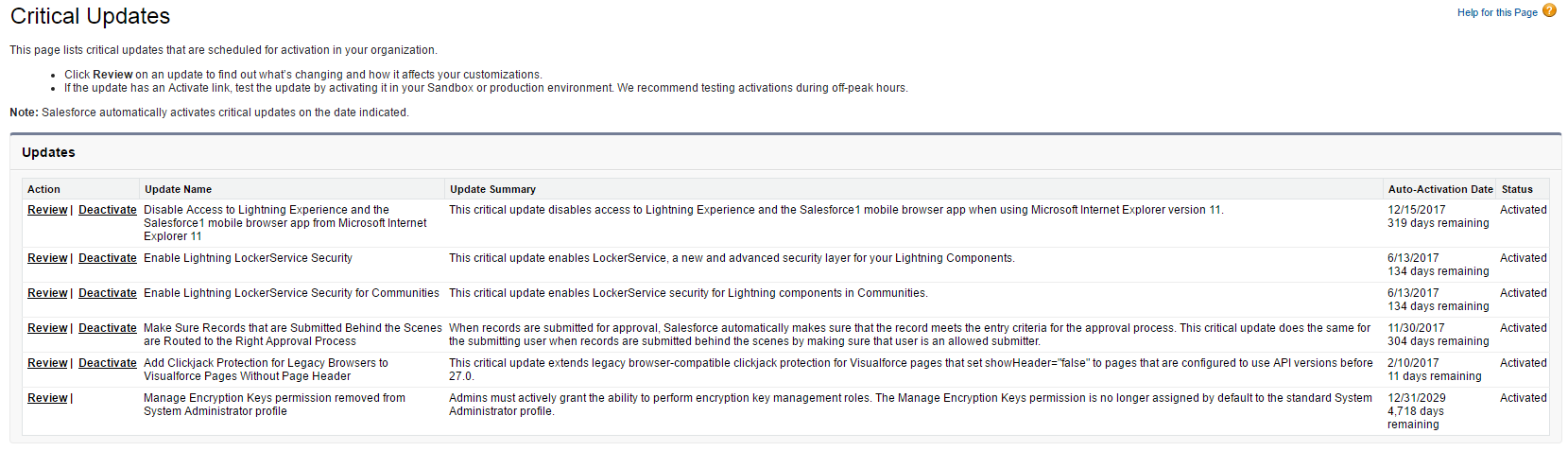Click the Updates section heading
This screenshot has width=1568, height=468.
(48, 152)
